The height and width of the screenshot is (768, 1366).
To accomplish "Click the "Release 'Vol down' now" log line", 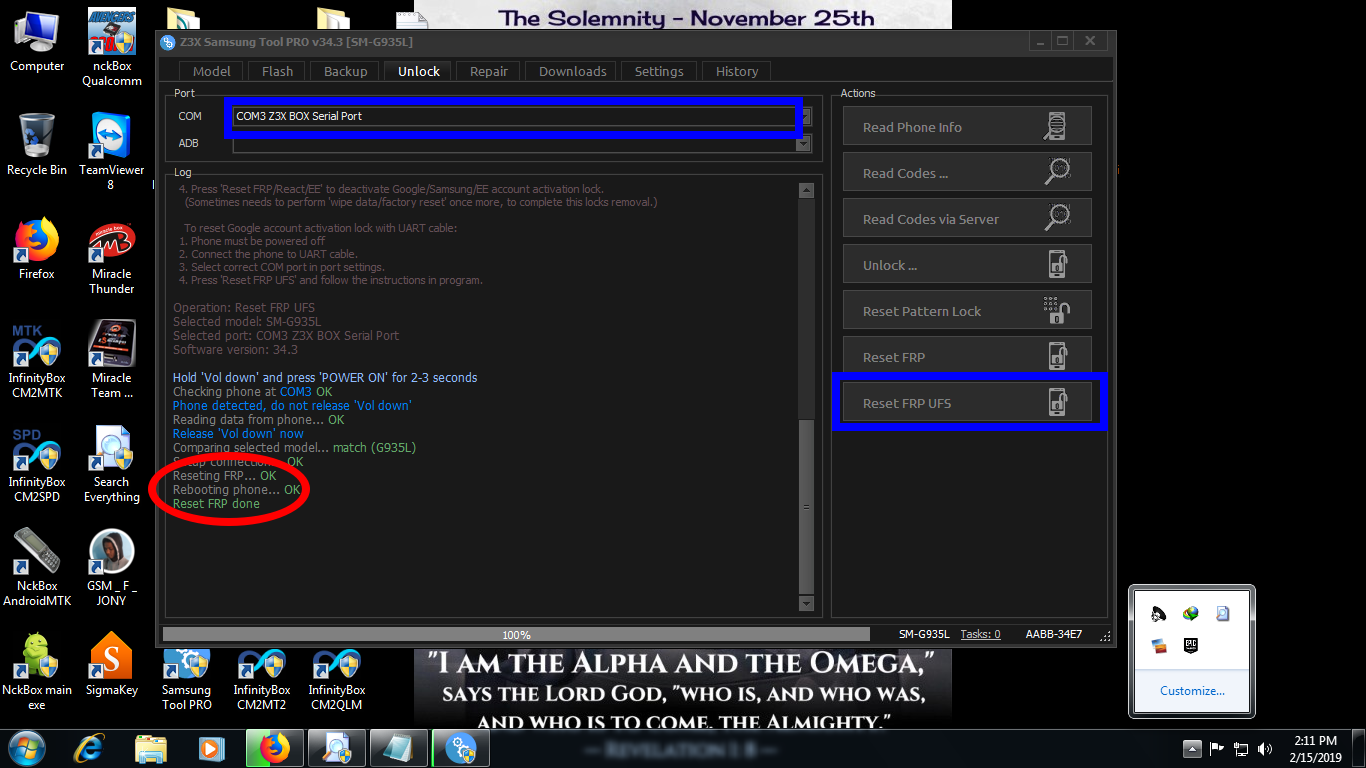I will pyautogui.click(x=238, y=434).
